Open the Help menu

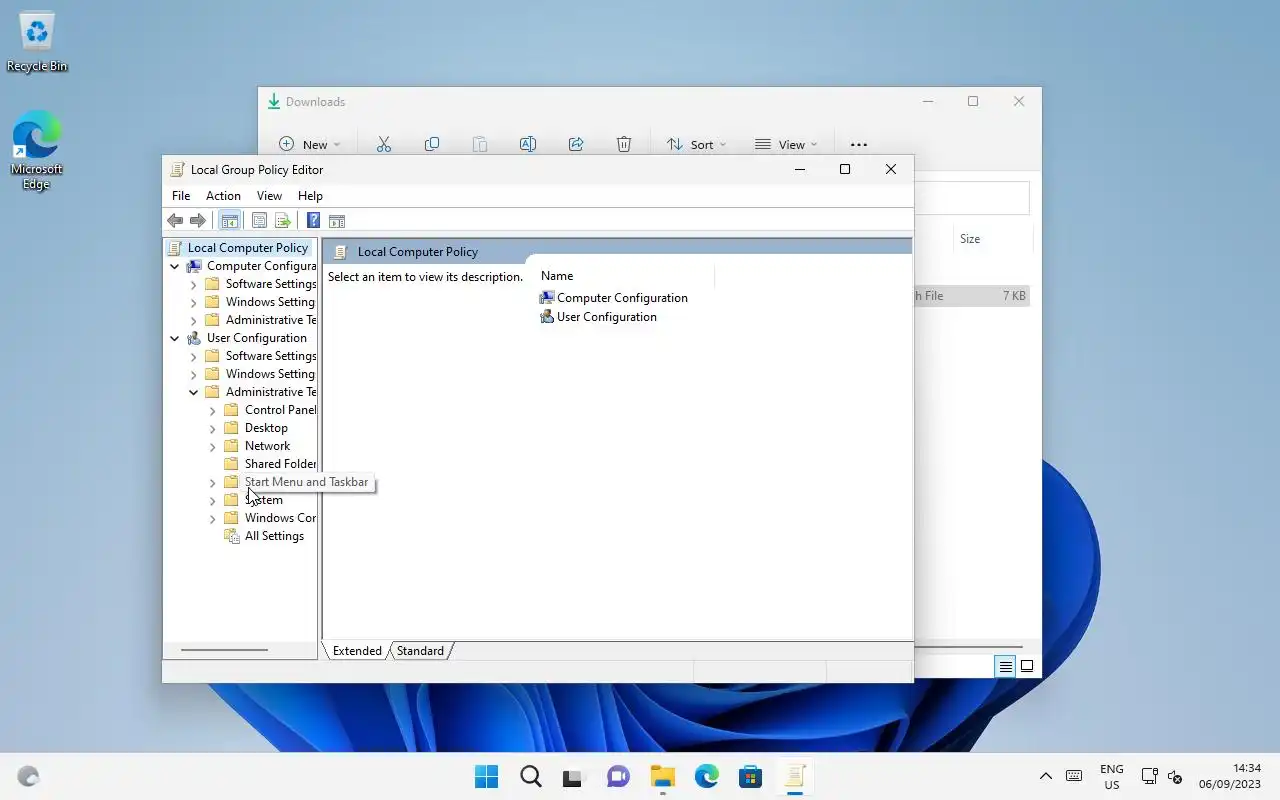tap(310, 196)
